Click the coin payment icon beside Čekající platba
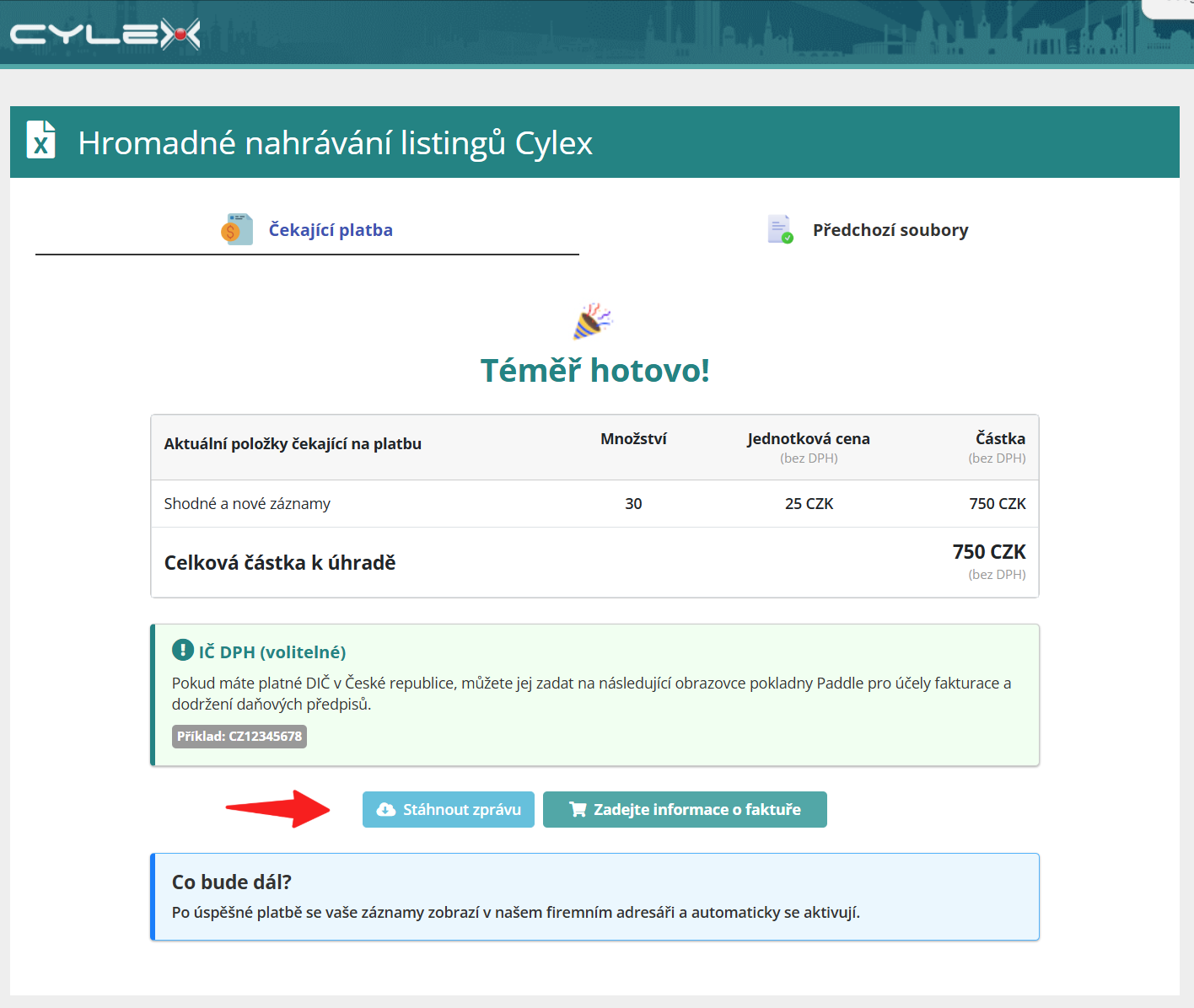1194x1008 pixels. click(237, 229)
